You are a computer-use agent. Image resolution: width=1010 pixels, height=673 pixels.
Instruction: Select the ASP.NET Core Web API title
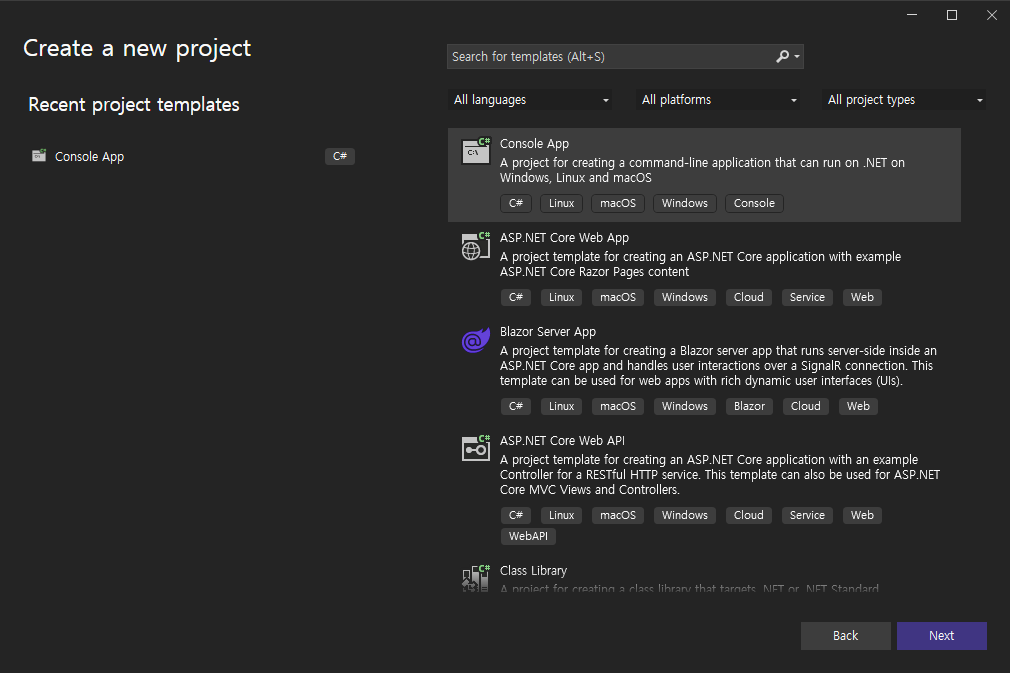coord(562,441)
